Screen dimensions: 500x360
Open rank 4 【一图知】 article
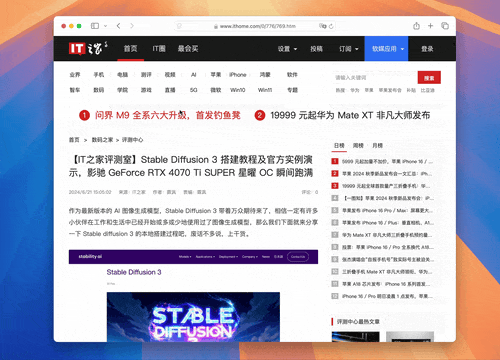tap(387, 198)
